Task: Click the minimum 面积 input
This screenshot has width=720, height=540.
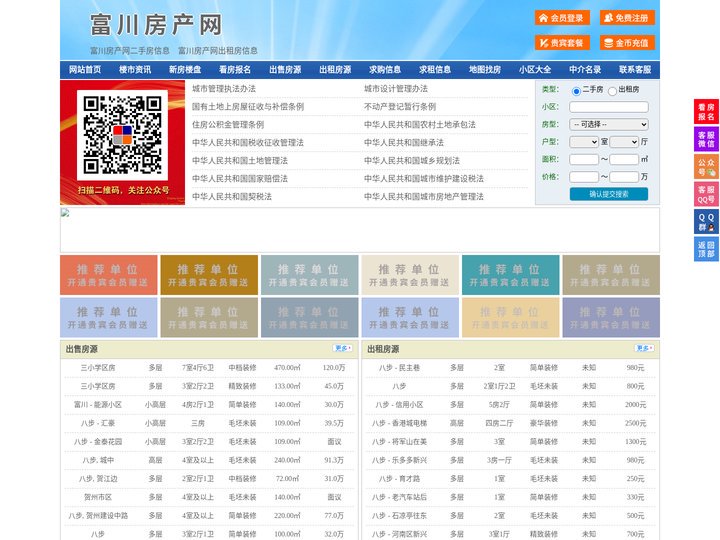Action: tap(584, 159)
